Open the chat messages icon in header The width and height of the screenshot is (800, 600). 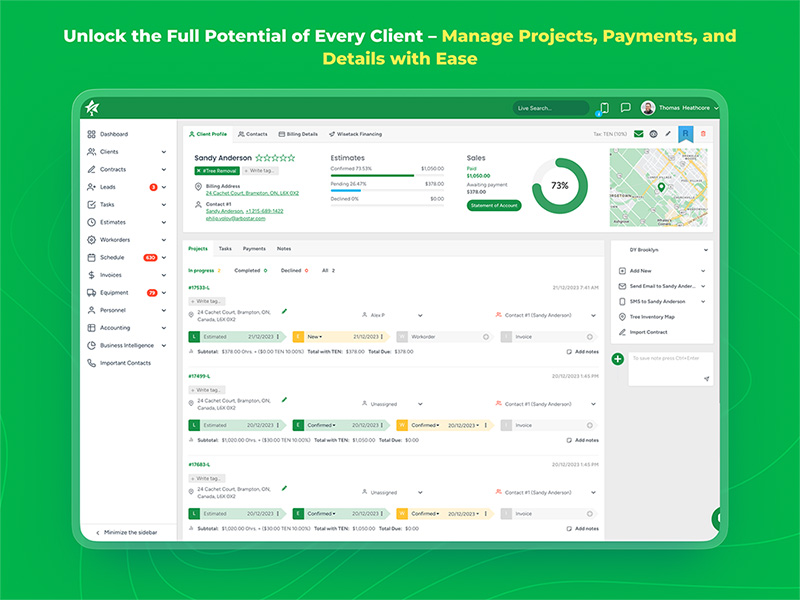(625, 108)
